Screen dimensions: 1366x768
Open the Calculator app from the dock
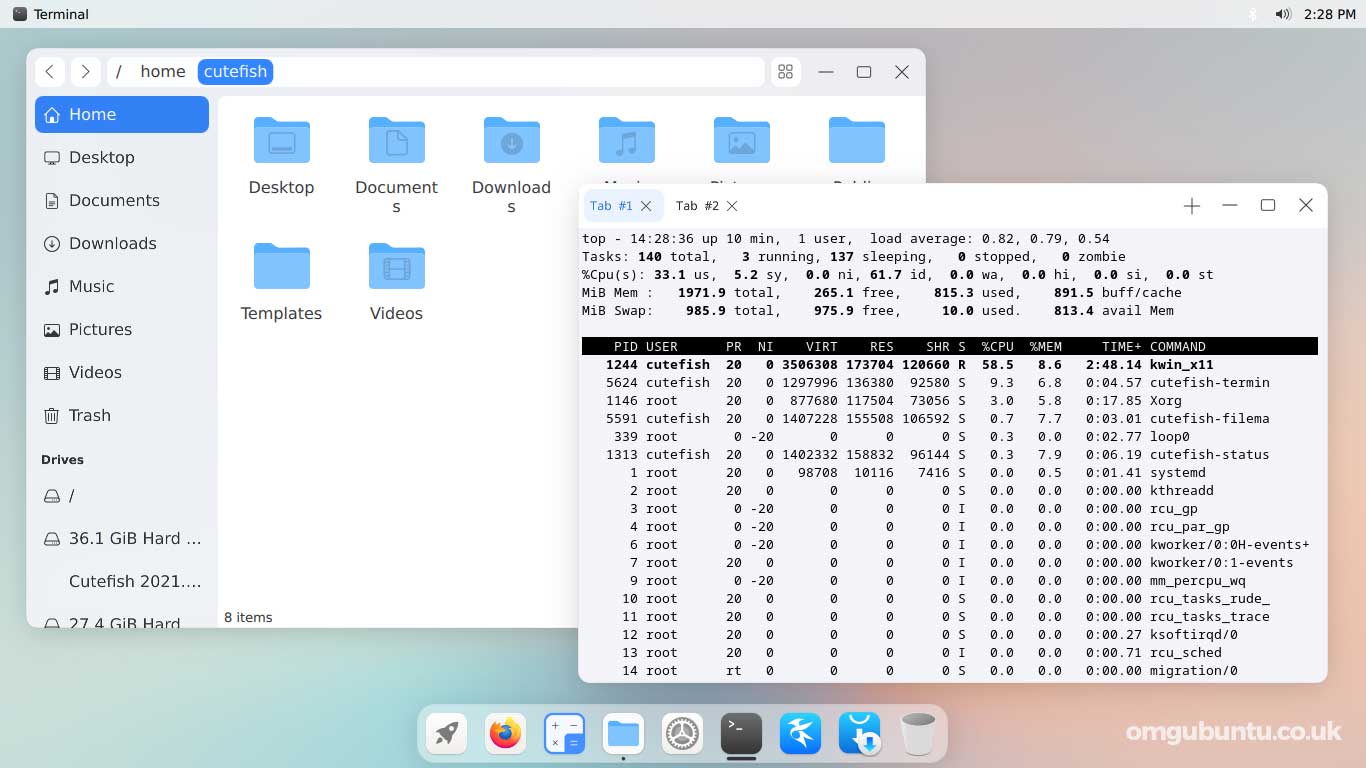[x=564, y=733]
